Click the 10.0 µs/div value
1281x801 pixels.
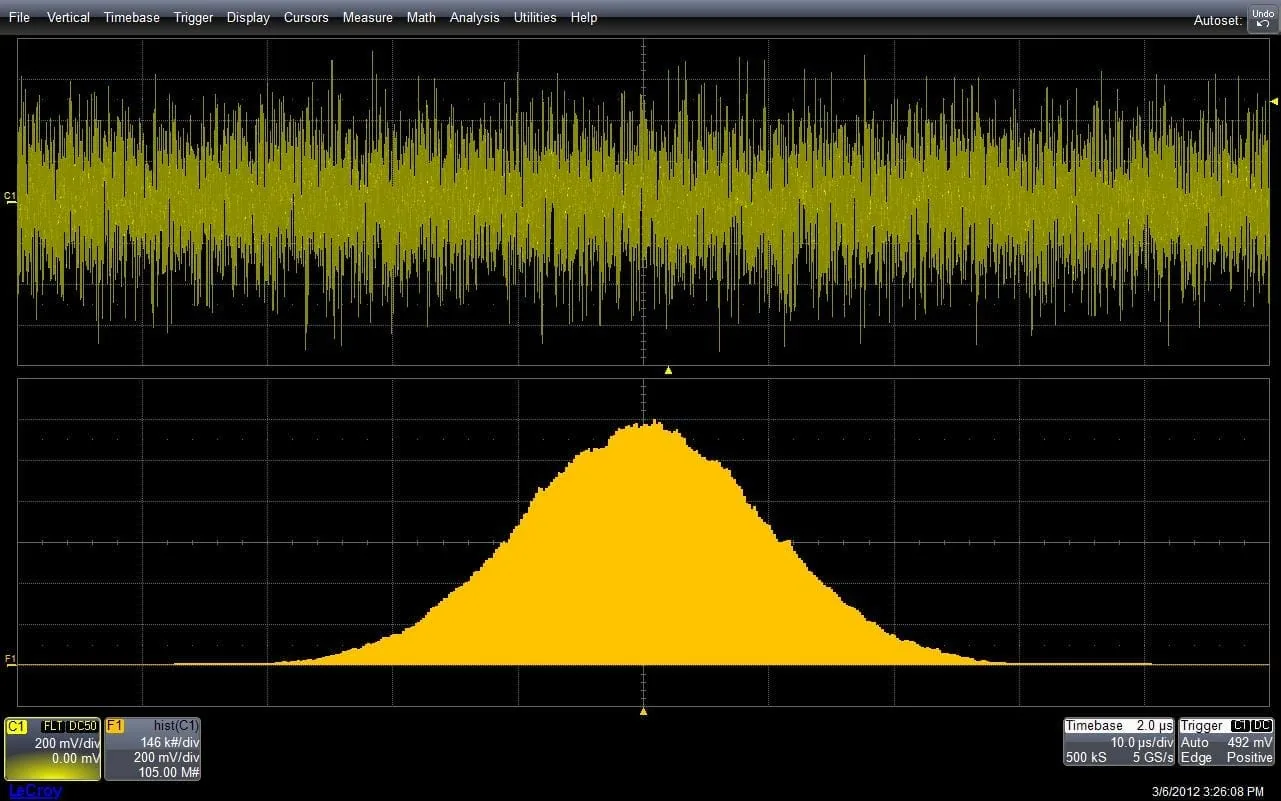(1142, 743)
